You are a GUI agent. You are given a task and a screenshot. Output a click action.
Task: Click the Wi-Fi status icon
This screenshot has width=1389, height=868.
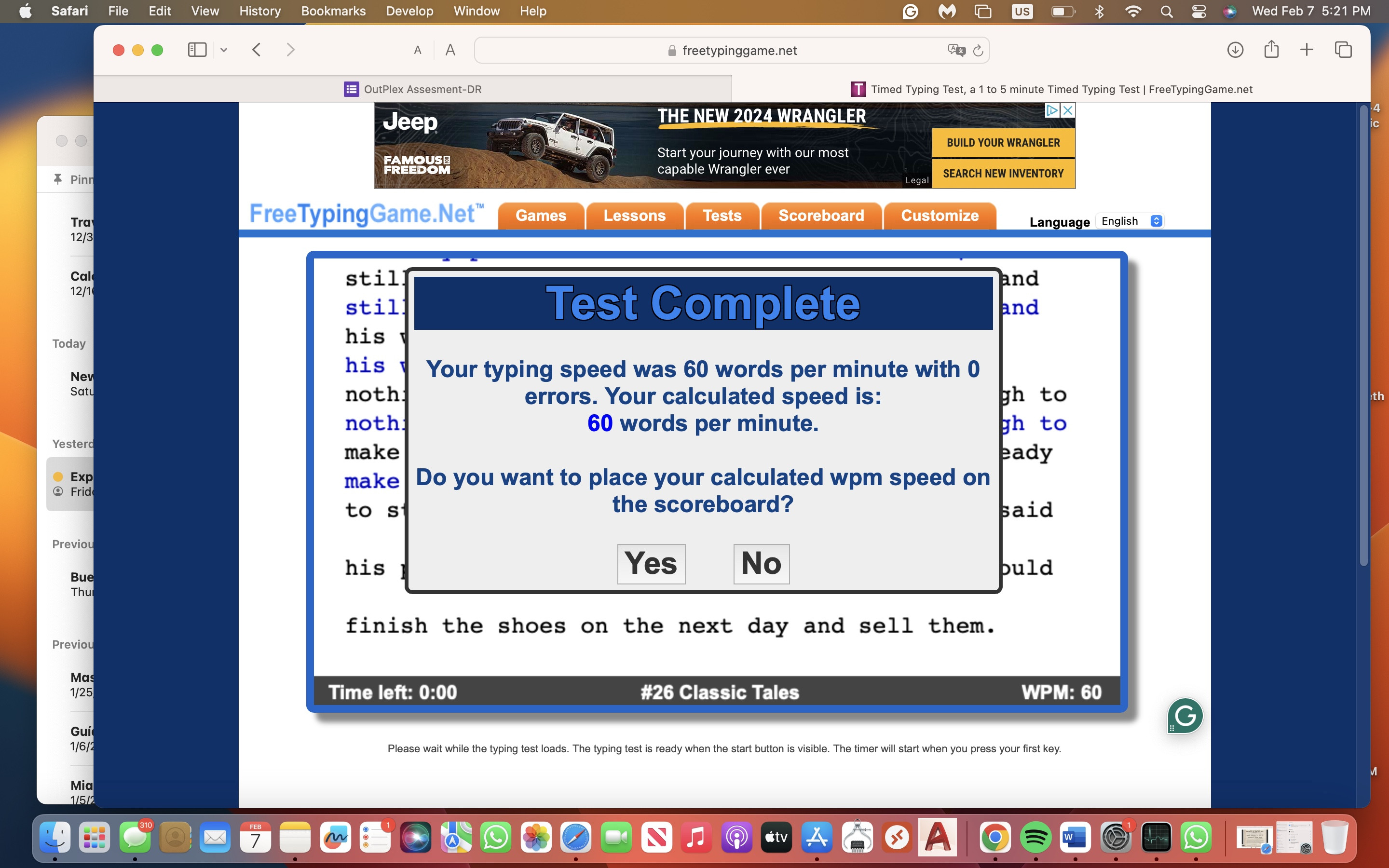pos(1132,11)
